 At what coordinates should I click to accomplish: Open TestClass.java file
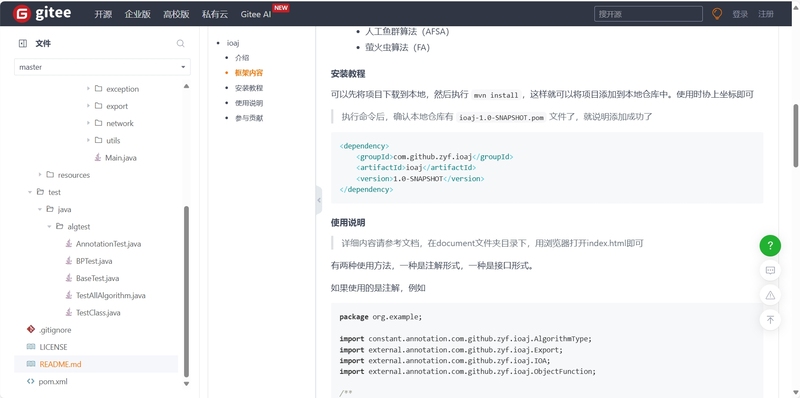click(x=98, y=313)
